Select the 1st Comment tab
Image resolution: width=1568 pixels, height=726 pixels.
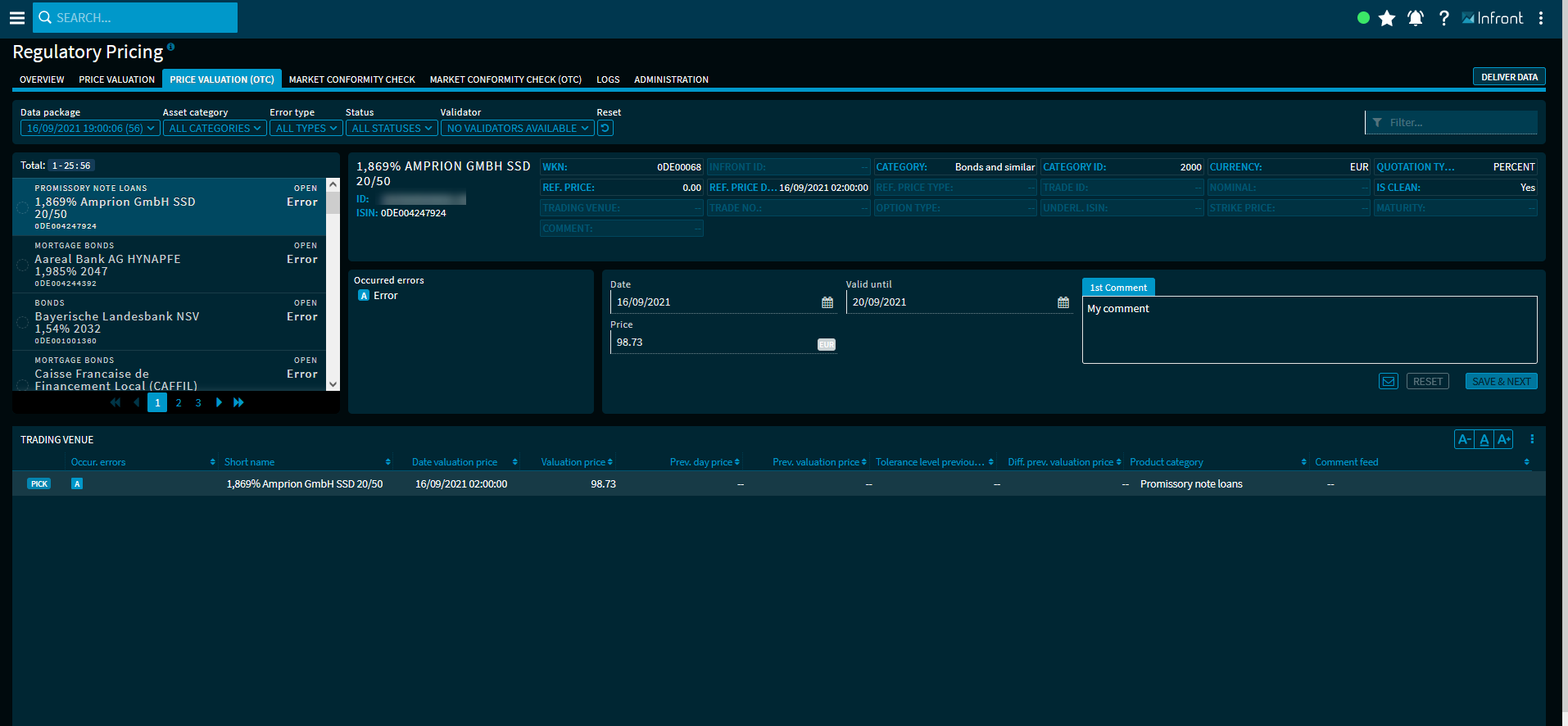pyautogui.click(x=1118, y=288)
